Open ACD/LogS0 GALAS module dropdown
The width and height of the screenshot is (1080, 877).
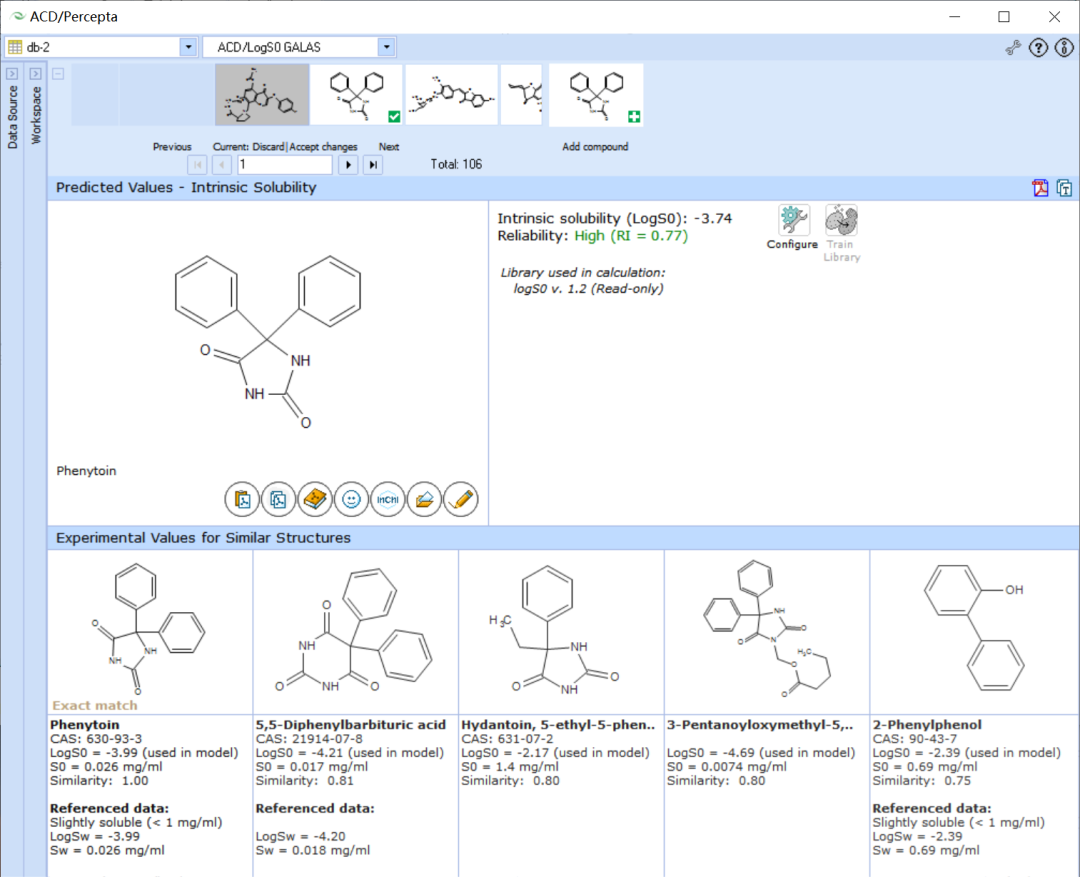(386, 47)
